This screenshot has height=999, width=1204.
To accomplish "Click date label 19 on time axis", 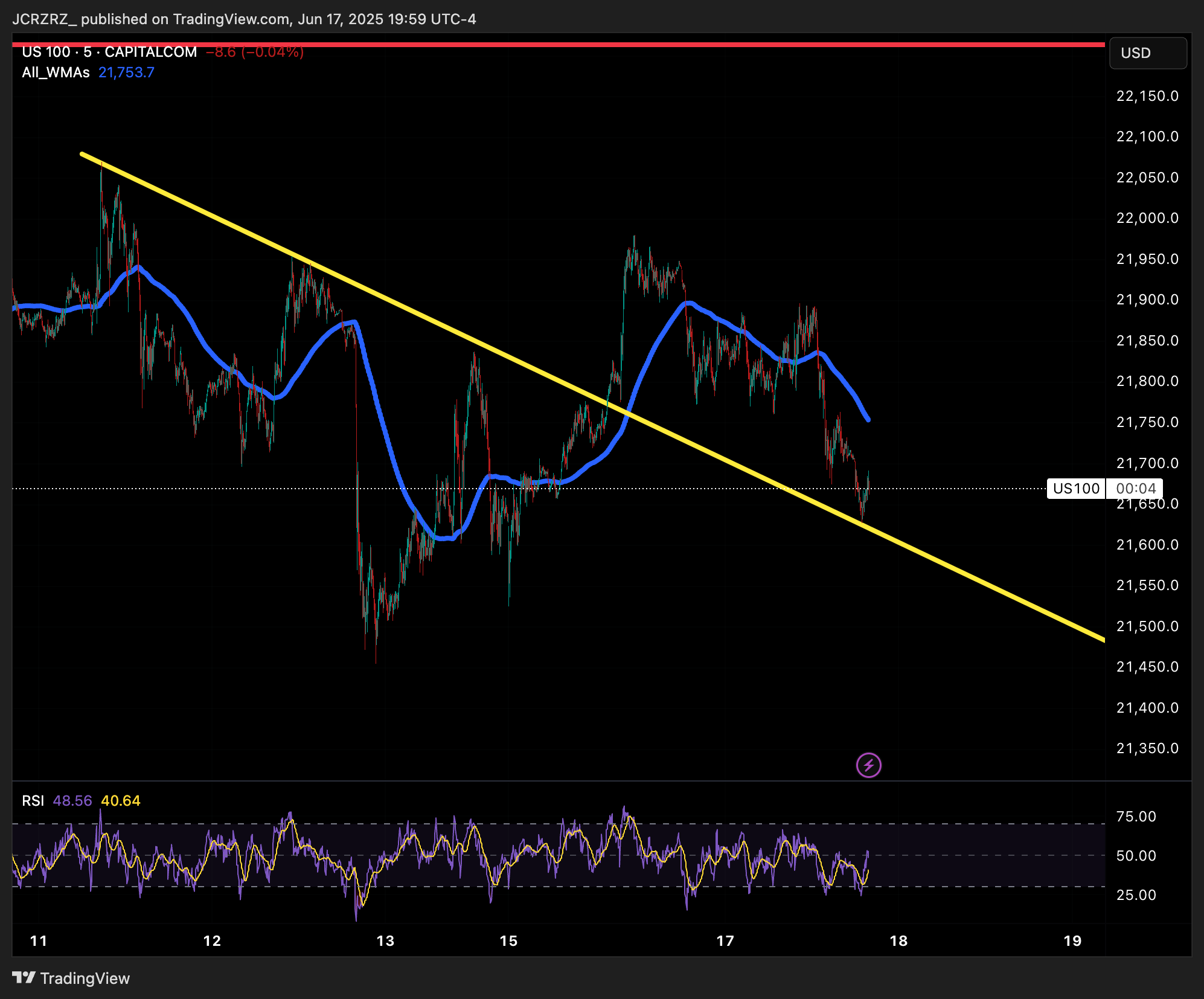I will (1072, 941).
